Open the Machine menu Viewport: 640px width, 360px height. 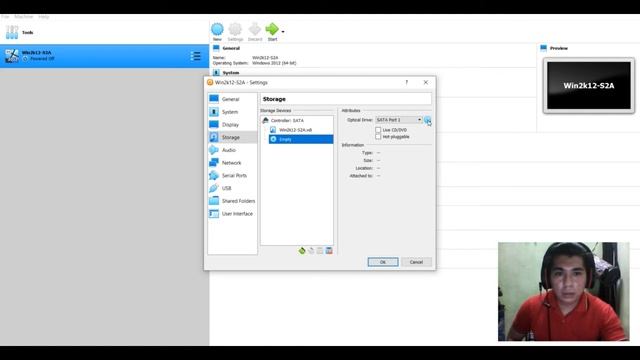tap(24, 17)
